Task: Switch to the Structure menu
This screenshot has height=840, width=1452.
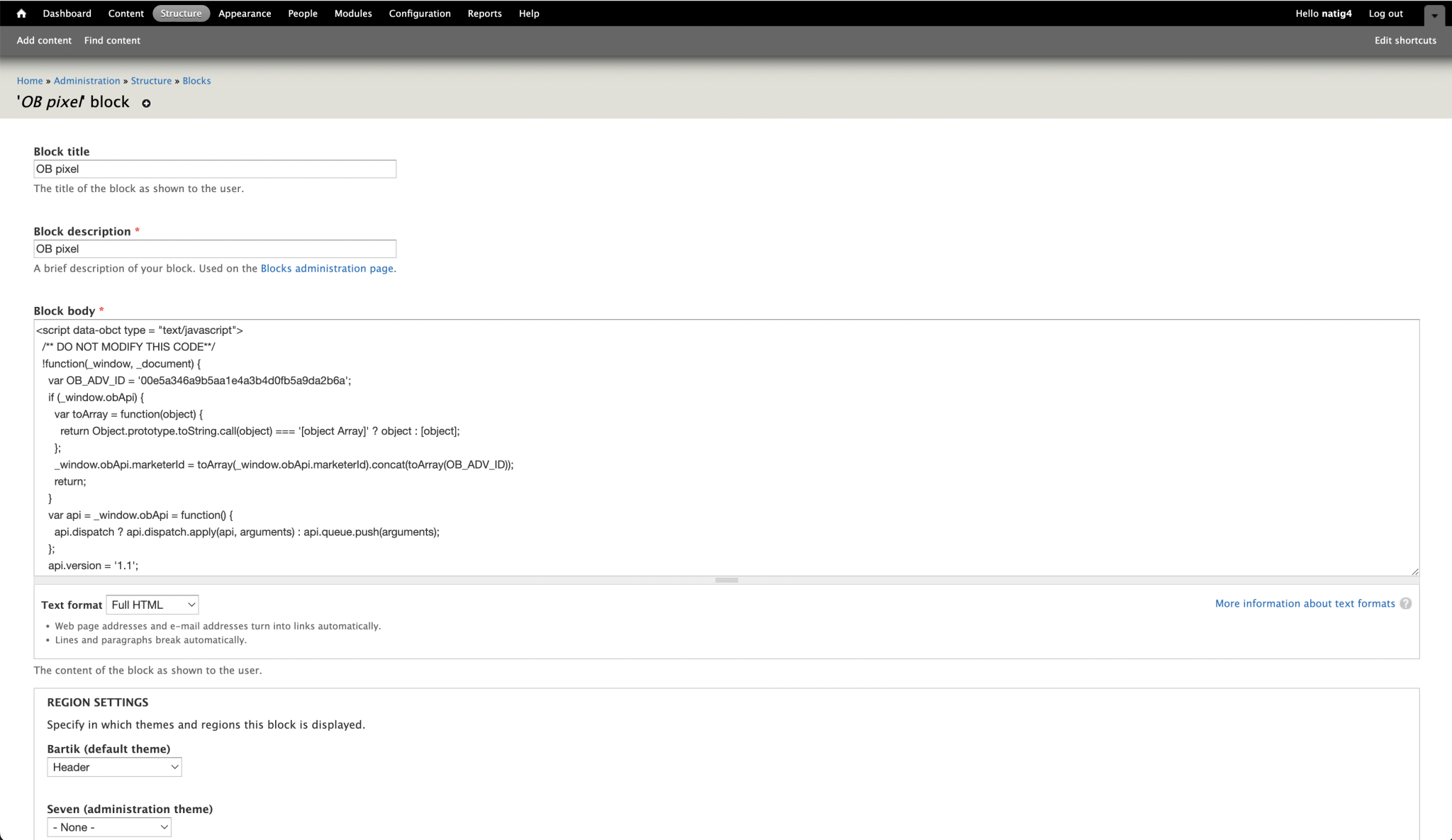Action: 181,13
